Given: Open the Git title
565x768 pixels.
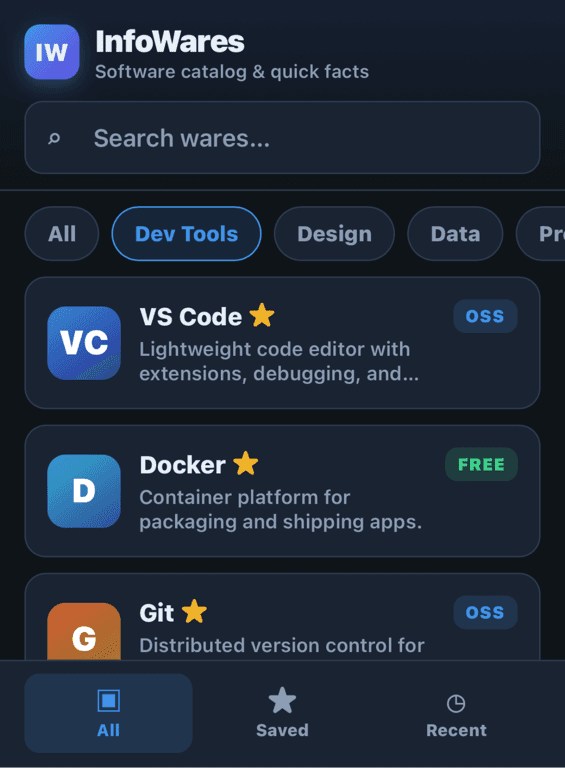Looking at the screenshot, I should [x=157, y=613].
